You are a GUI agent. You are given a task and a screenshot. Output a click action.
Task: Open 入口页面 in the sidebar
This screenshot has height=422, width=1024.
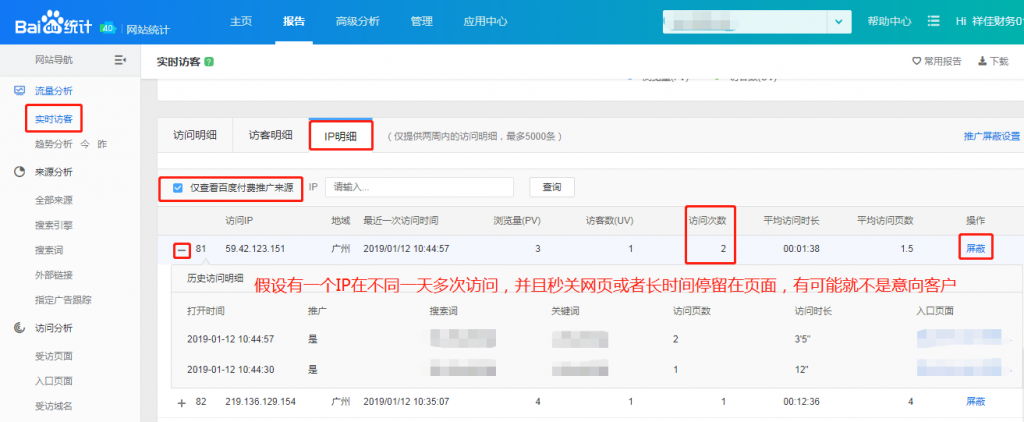[x=54, y=381]
